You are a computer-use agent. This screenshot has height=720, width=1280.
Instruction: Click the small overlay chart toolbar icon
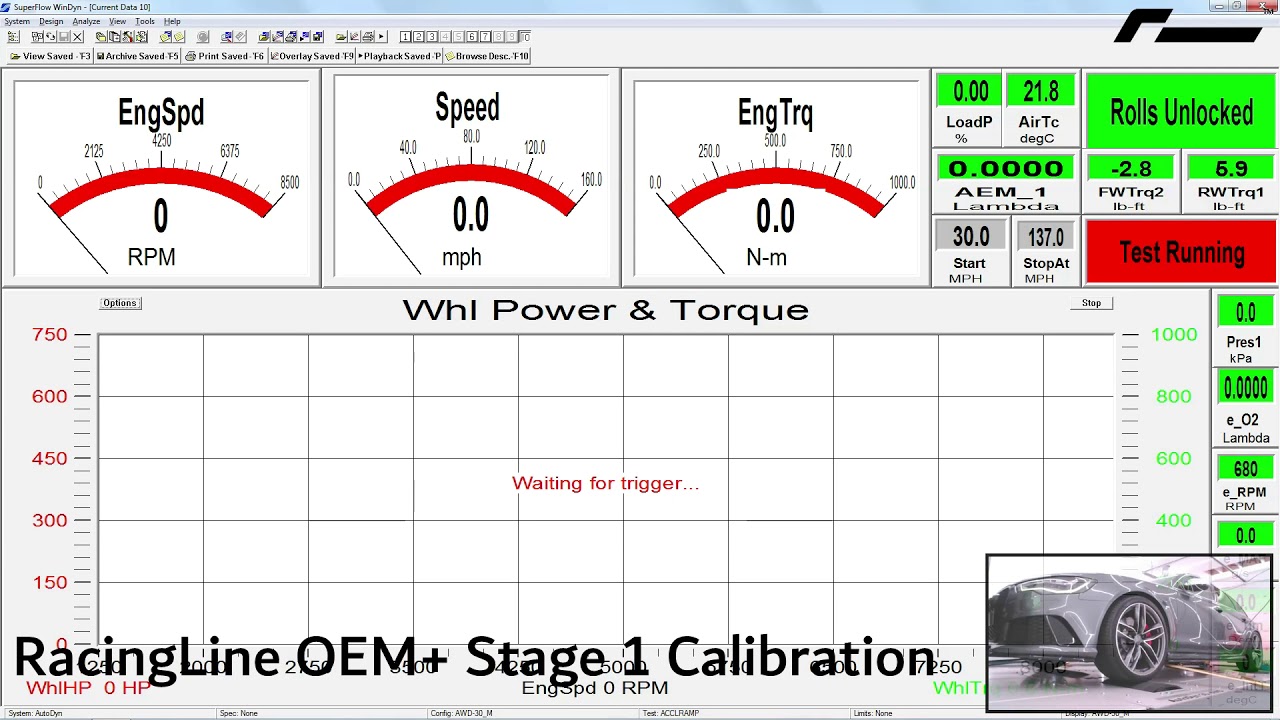point(354,37)
